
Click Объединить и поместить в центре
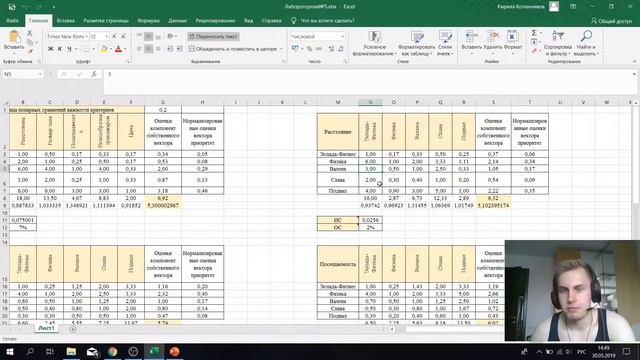233,49
